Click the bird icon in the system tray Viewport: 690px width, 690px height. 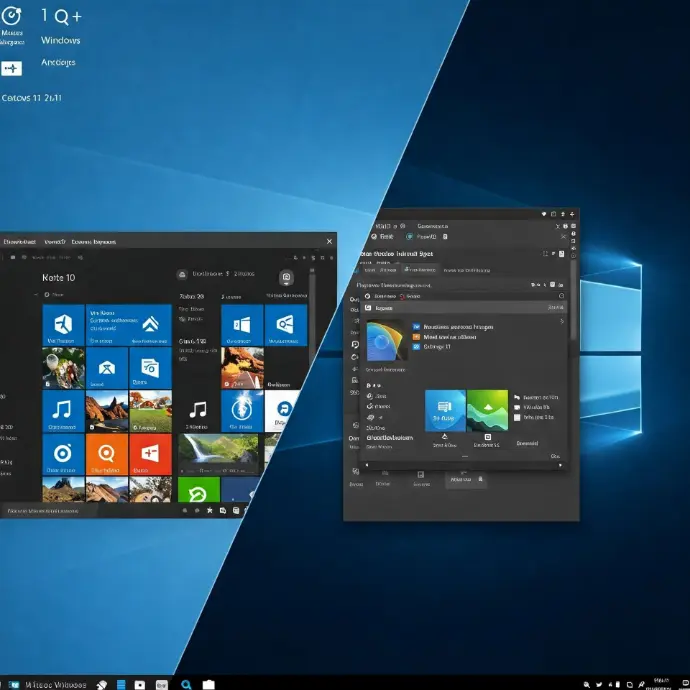(598, 685)
